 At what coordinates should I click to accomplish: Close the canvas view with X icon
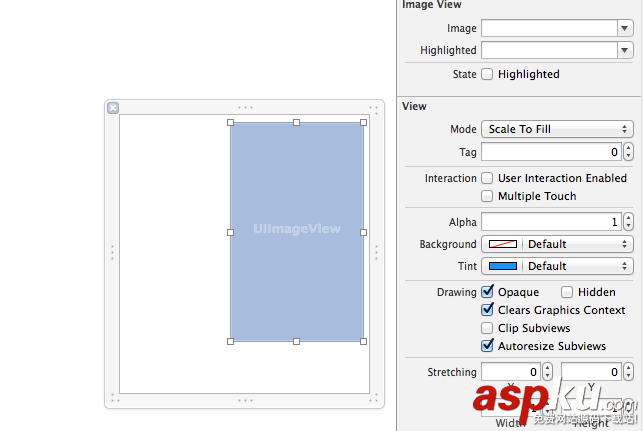(x=113, y=108)
